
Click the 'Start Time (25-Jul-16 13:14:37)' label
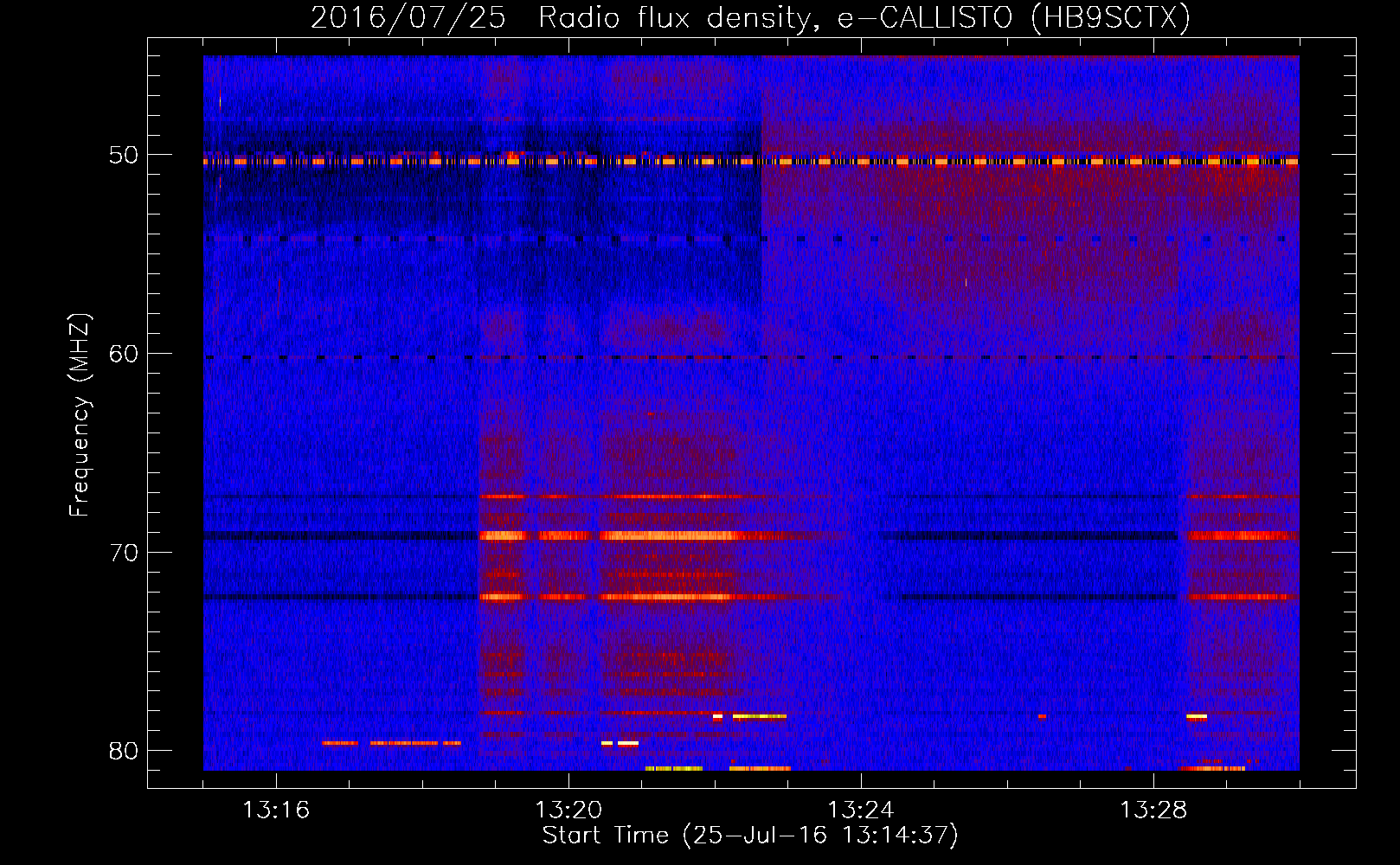pyautogui.click(x=750, y=836)
